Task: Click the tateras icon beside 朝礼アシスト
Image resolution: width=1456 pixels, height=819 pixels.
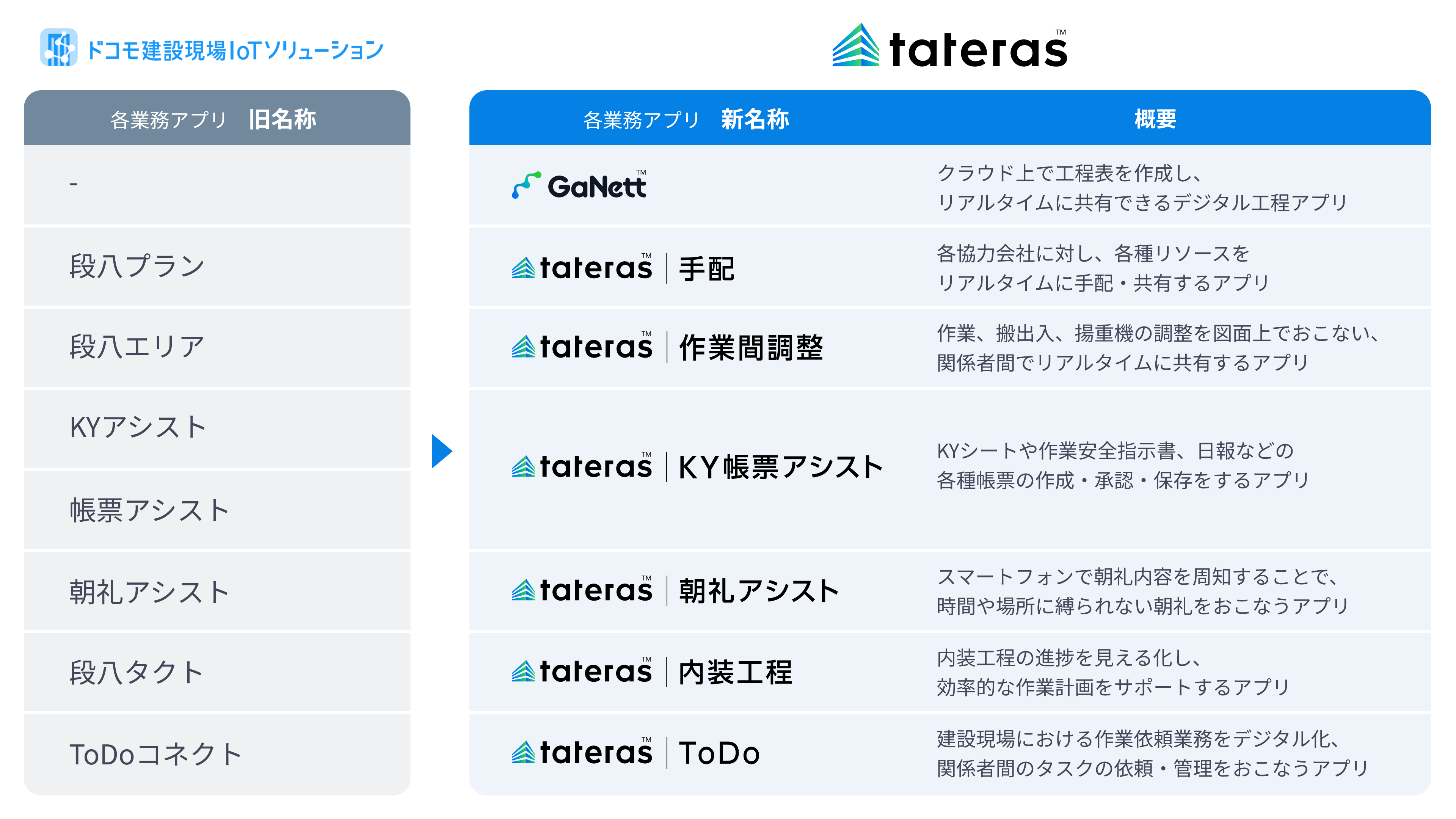Action: coord(523,591)
